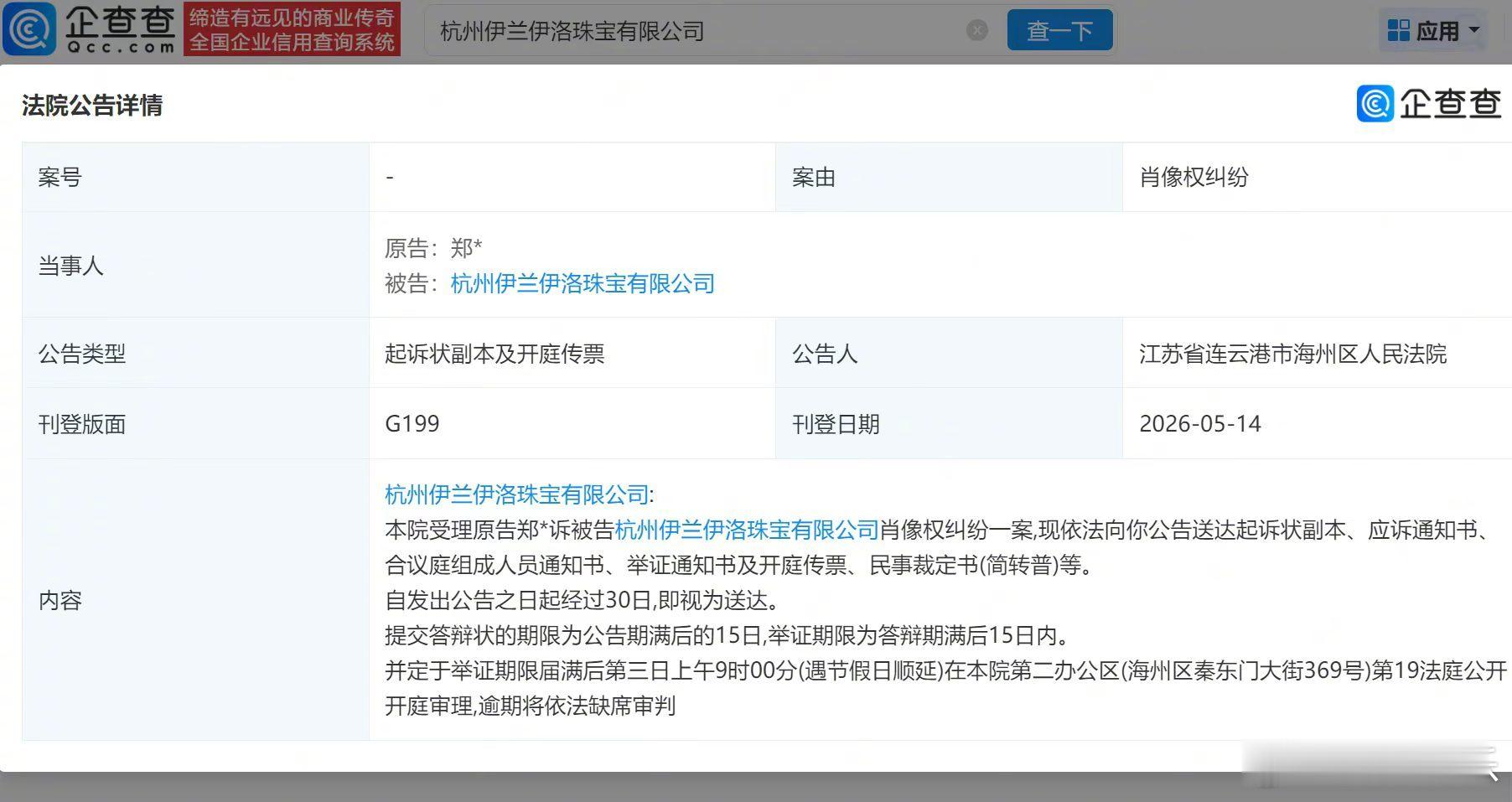Click the 企查查 logo in dialog header
Viewport: 1512px width, 802px height.
1429,104
